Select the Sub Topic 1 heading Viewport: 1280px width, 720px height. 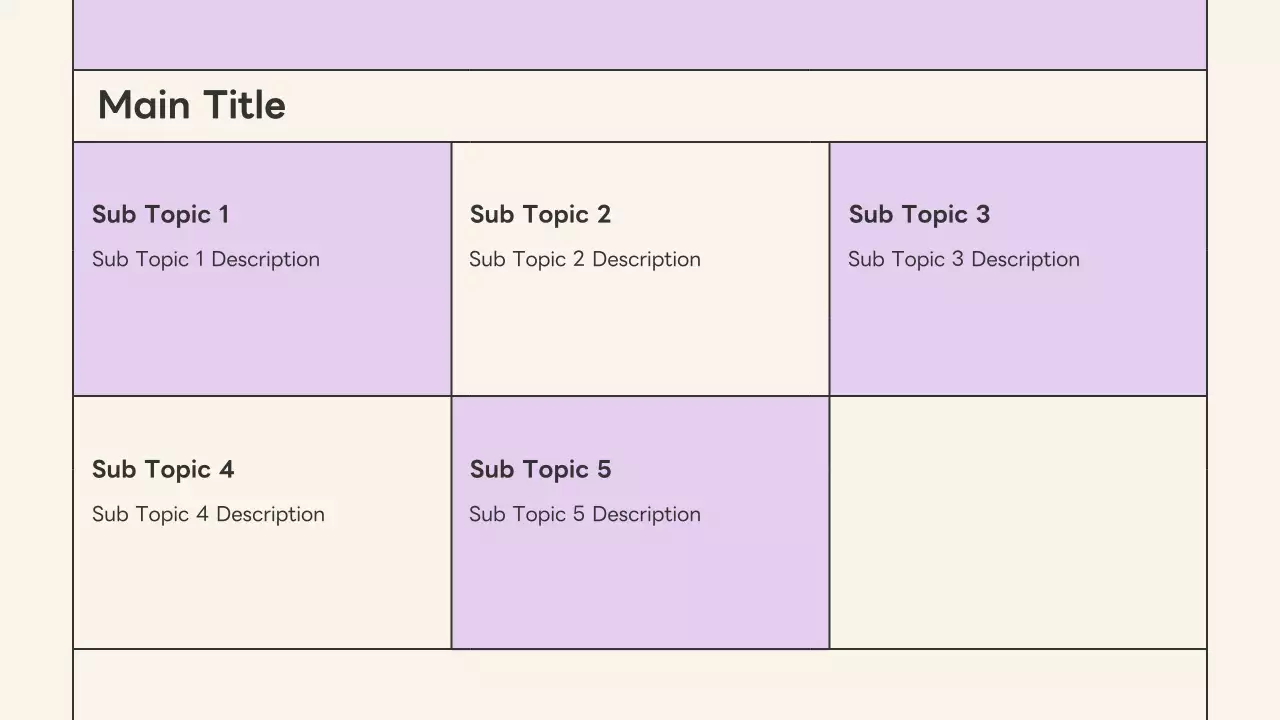click(x=160, y=214)
